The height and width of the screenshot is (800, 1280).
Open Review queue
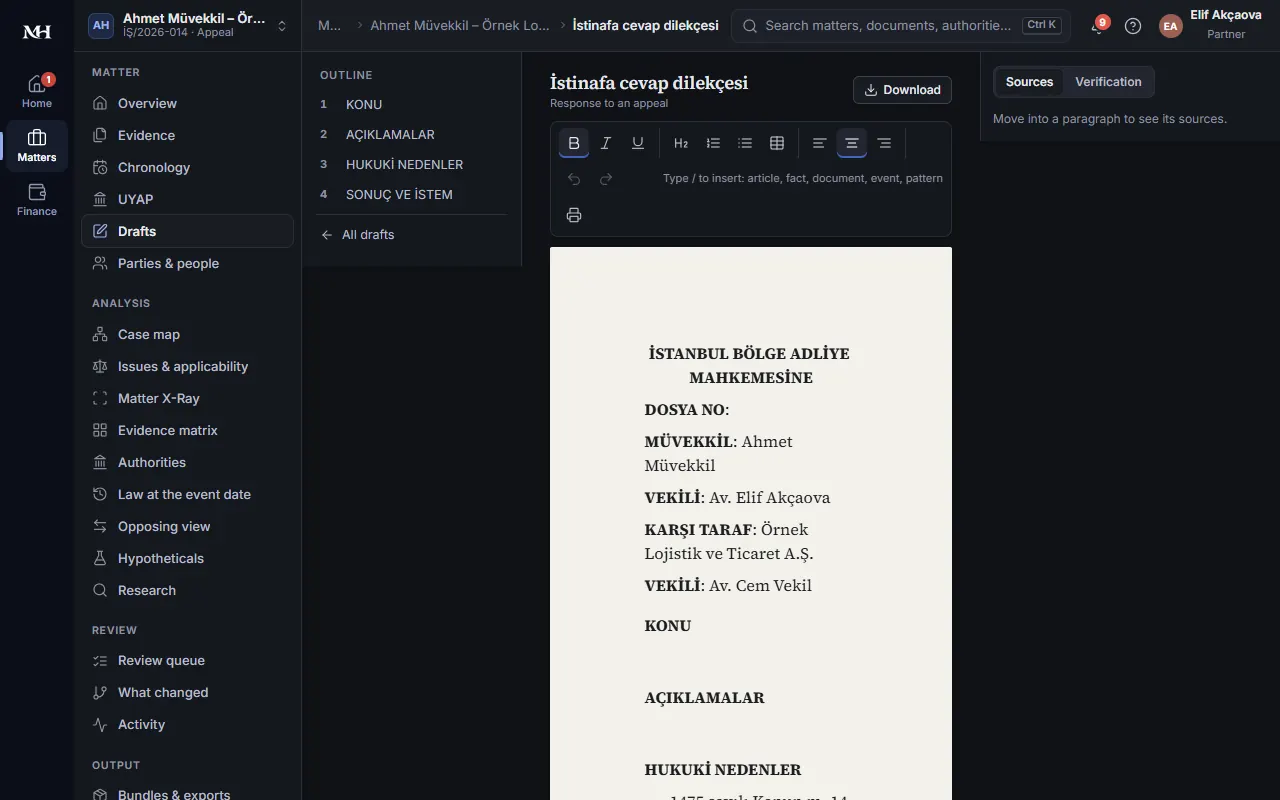click(x=187, y=660)
